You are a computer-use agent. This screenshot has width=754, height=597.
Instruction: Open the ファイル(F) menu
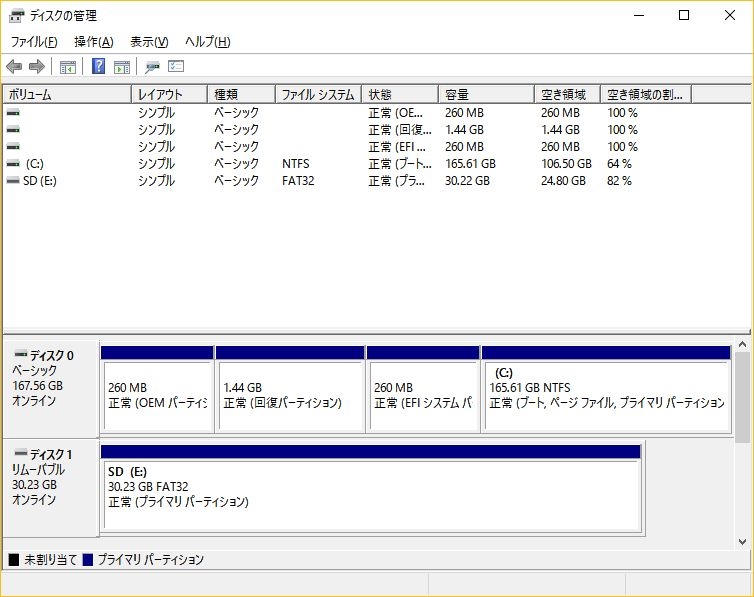pos(34,42)
